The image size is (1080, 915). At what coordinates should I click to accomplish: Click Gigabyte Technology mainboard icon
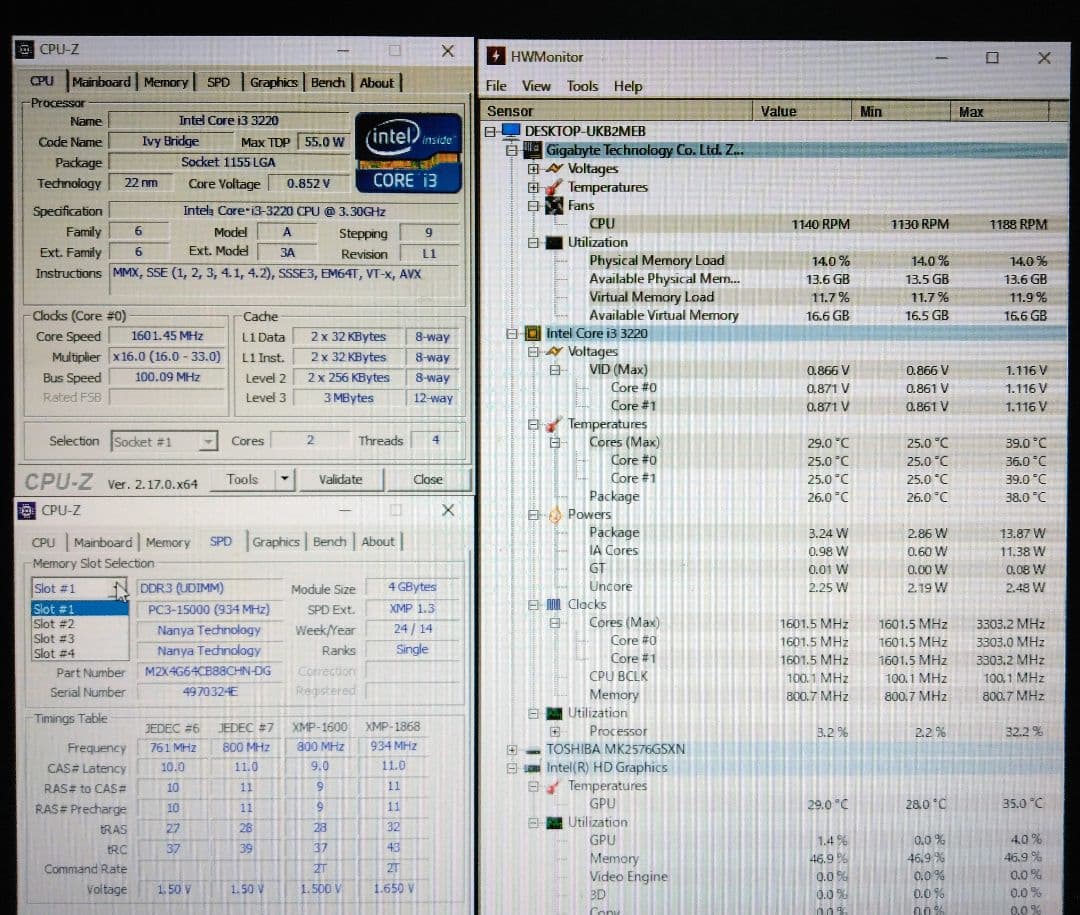point(532,150)
